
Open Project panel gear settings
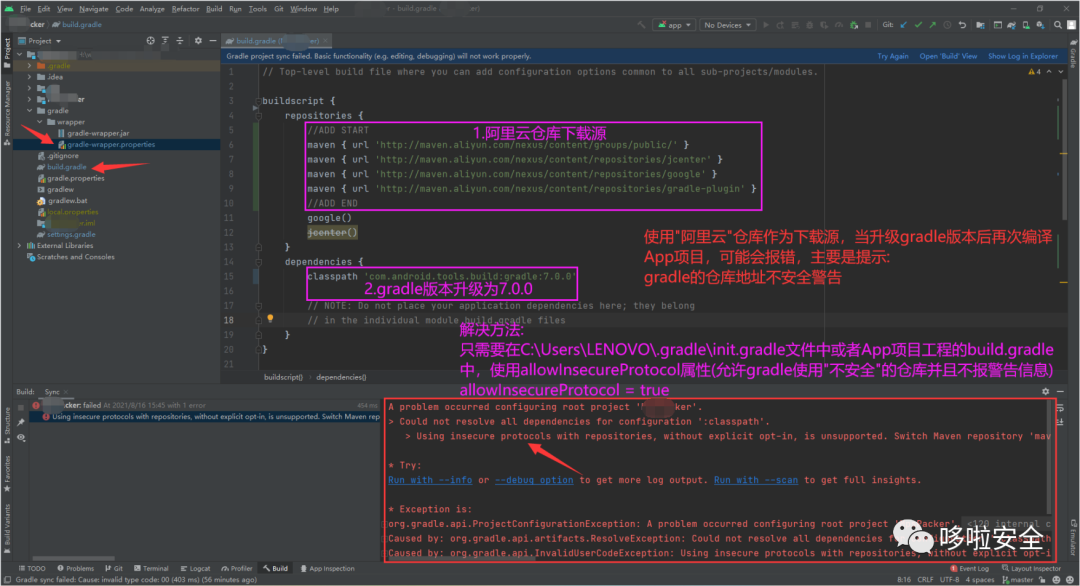pos(198,41)
